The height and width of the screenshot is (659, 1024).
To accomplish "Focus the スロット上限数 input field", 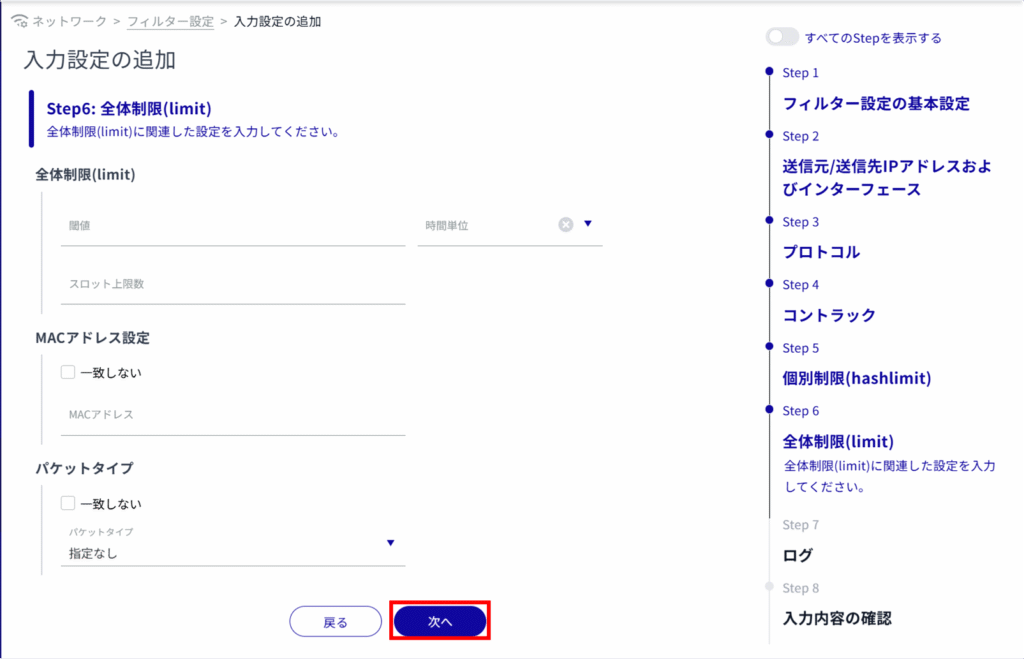I will (232, 285).
